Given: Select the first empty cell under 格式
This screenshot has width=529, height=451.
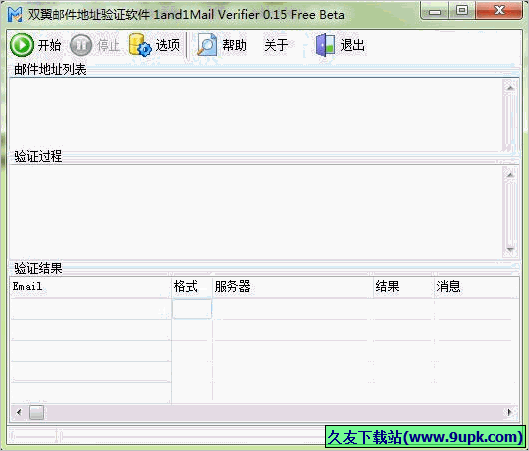Looking at the screenshot, I should [192, 309].
